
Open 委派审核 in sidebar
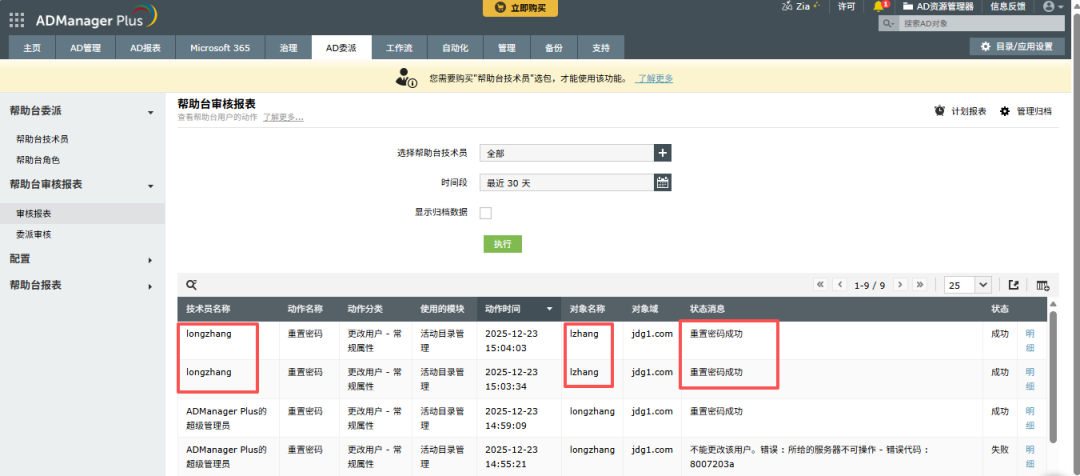[x=34, y=234]
